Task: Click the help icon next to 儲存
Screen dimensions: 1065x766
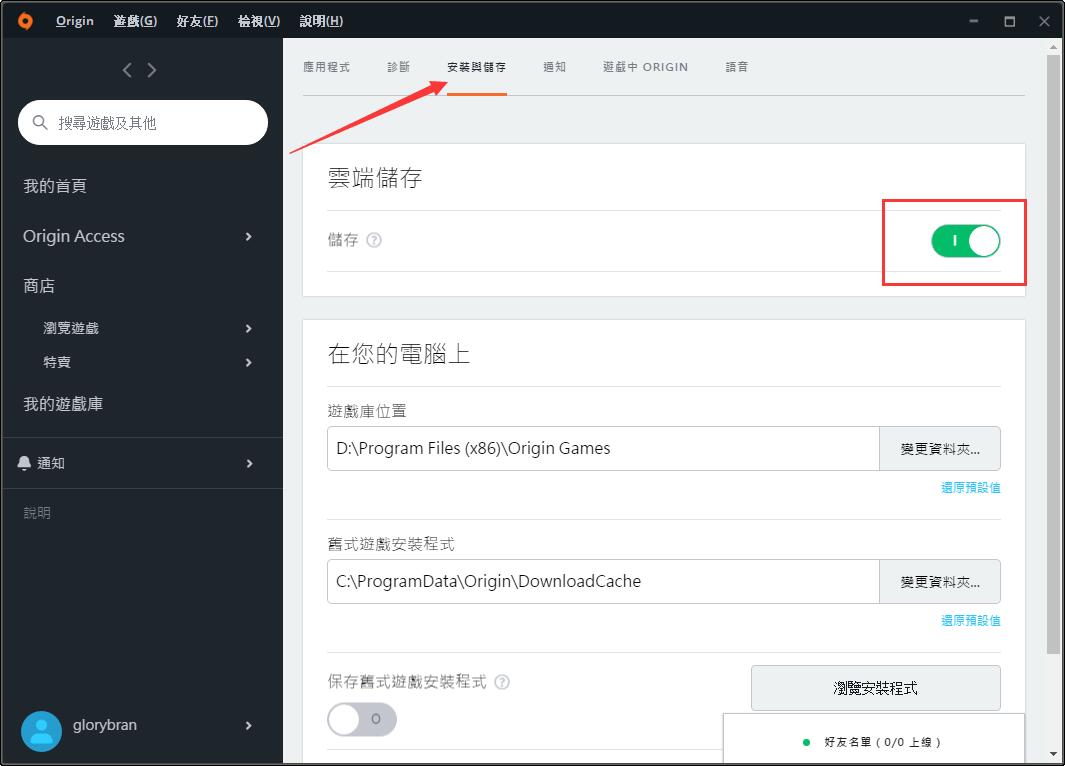Action: coord(375,240)
